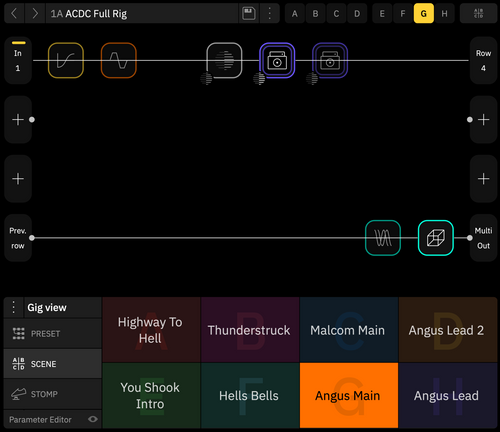
Task: Select scene B in the top bar
Action: tap(315, 14)
